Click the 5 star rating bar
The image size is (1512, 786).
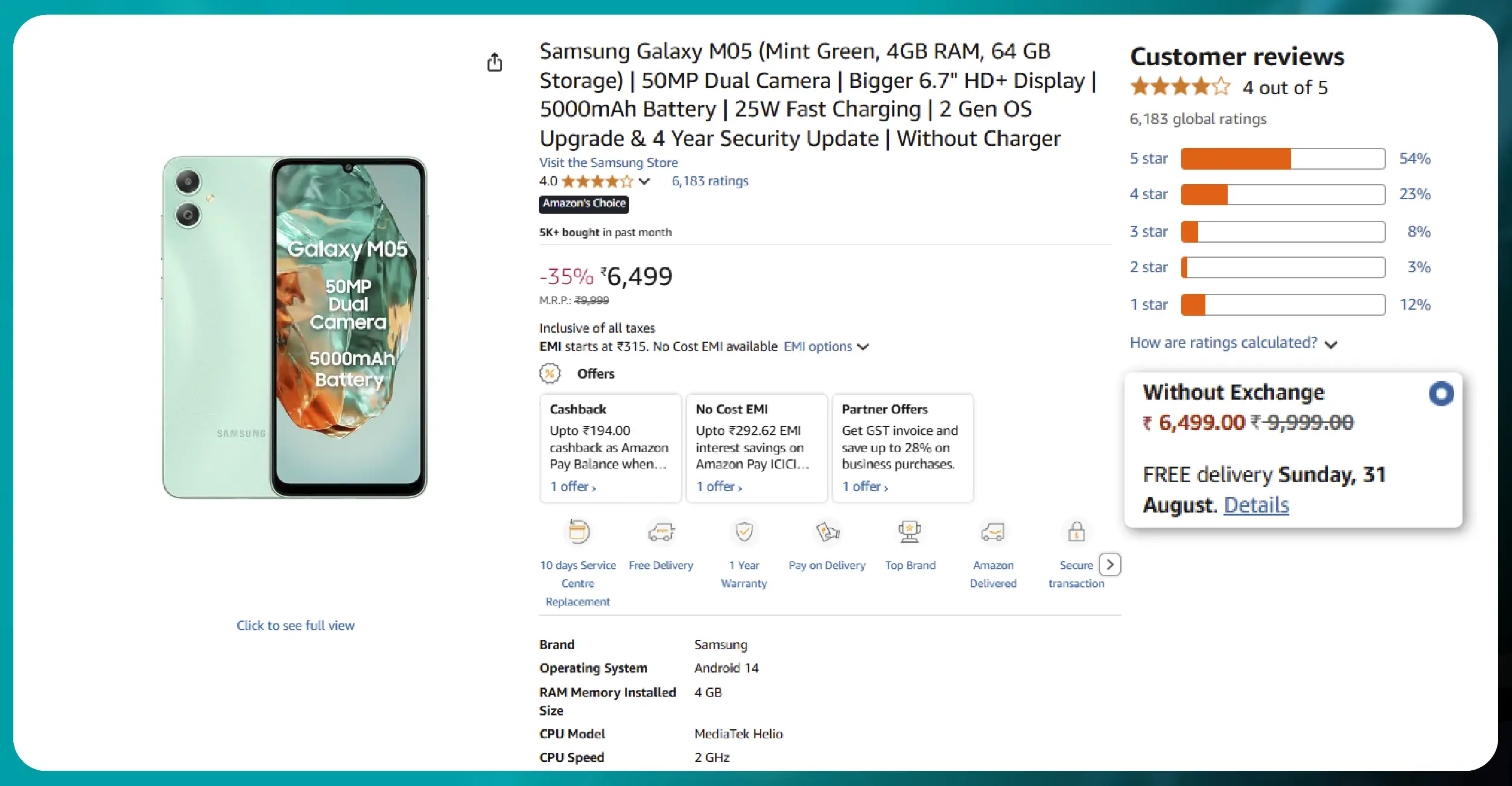pyautogui.click(x=1282, y=158)
